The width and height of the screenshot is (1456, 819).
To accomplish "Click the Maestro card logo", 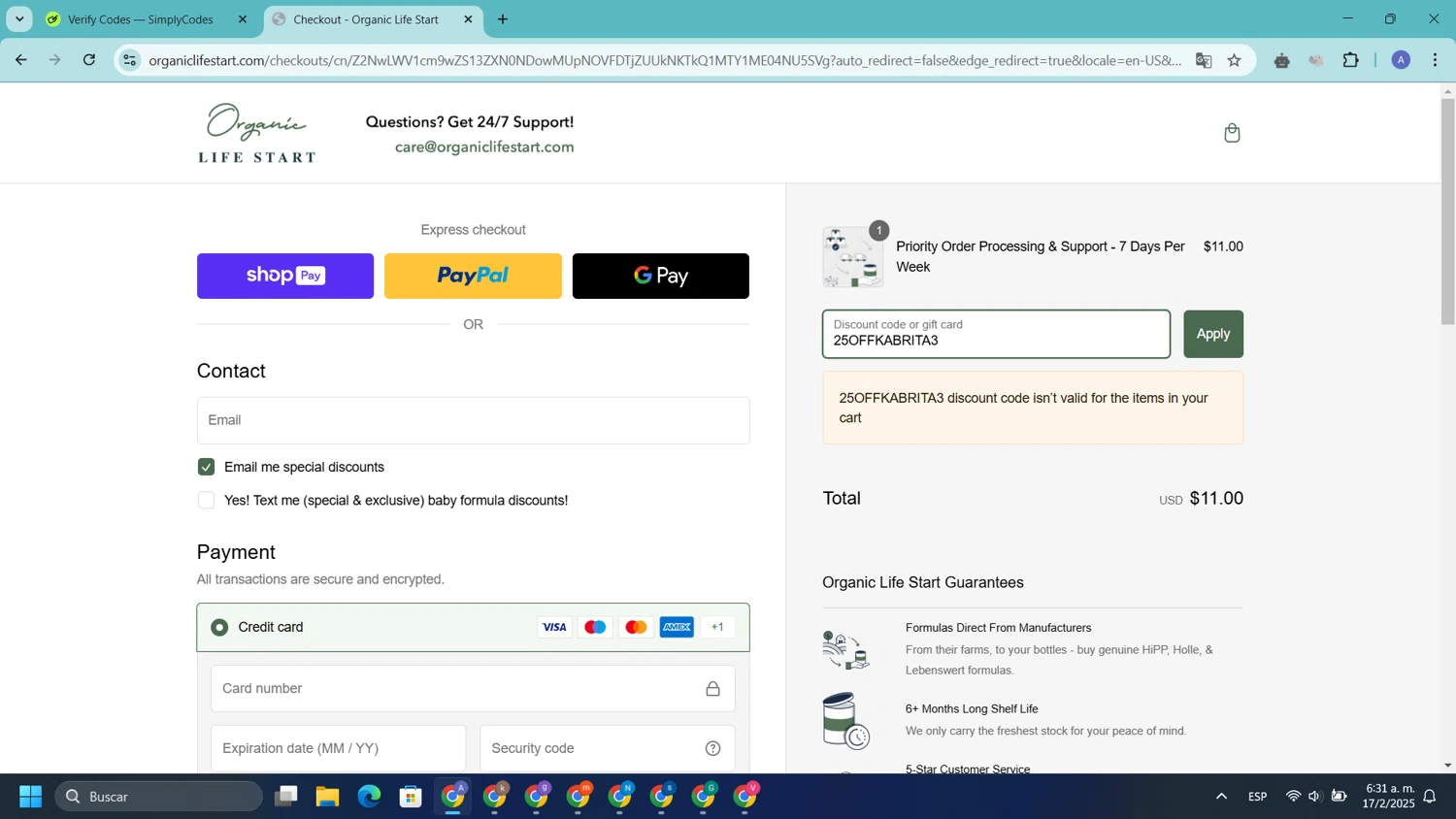I will (x=595, y=627).
